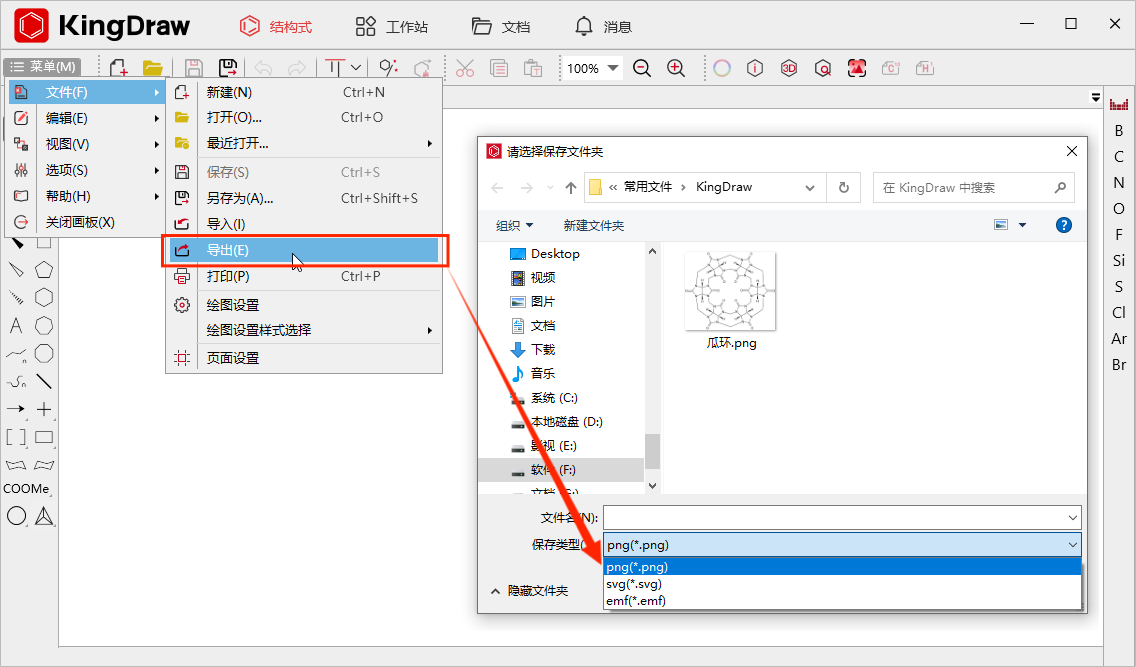Select the hashed wedge bond tool
This screenshot has height=667, width=1136.
[16, 297]
